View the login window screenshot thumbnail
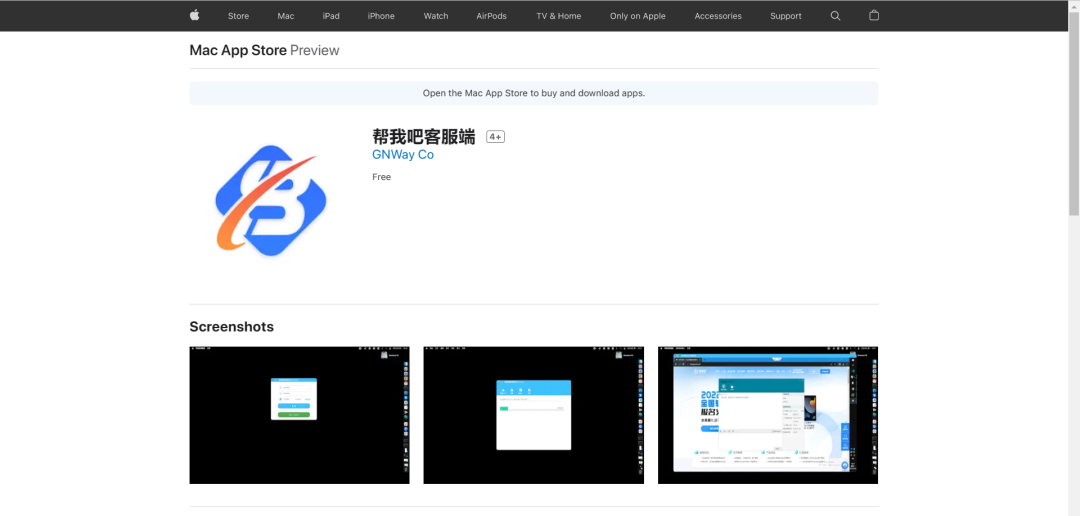 (300, 415)
